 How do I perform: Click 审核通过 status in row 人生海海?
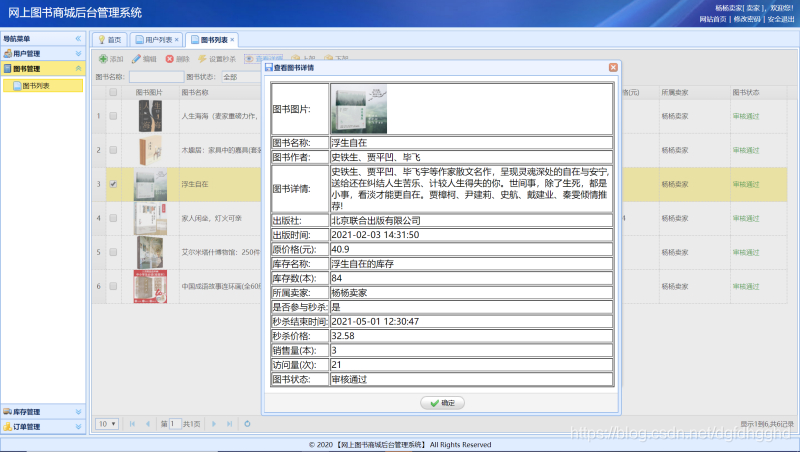pyautogui.click(x=746, y=116)
